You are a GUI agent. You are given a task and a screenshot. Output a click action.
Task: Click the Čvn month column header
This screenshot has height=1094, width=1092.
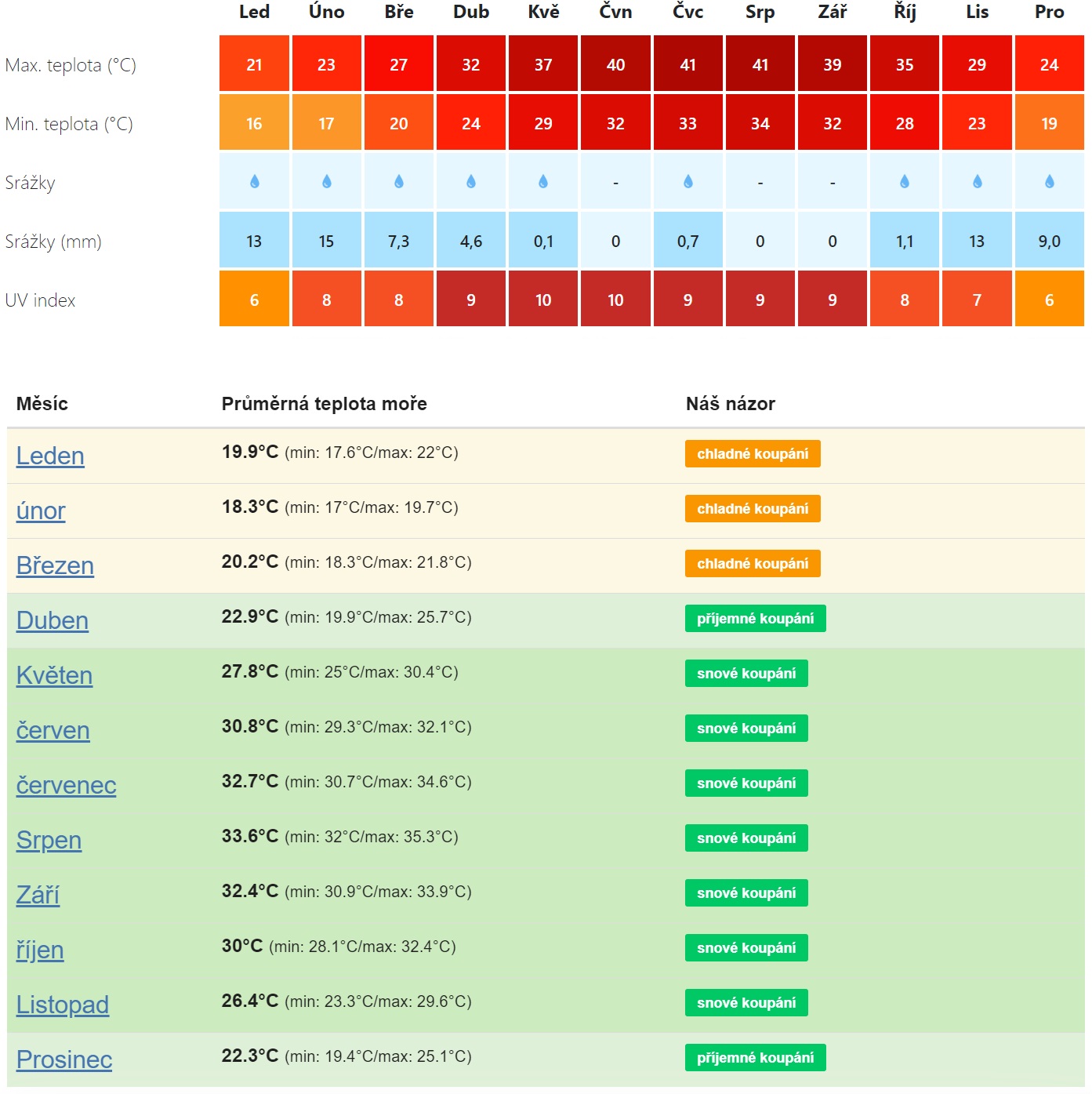point(615,12)
